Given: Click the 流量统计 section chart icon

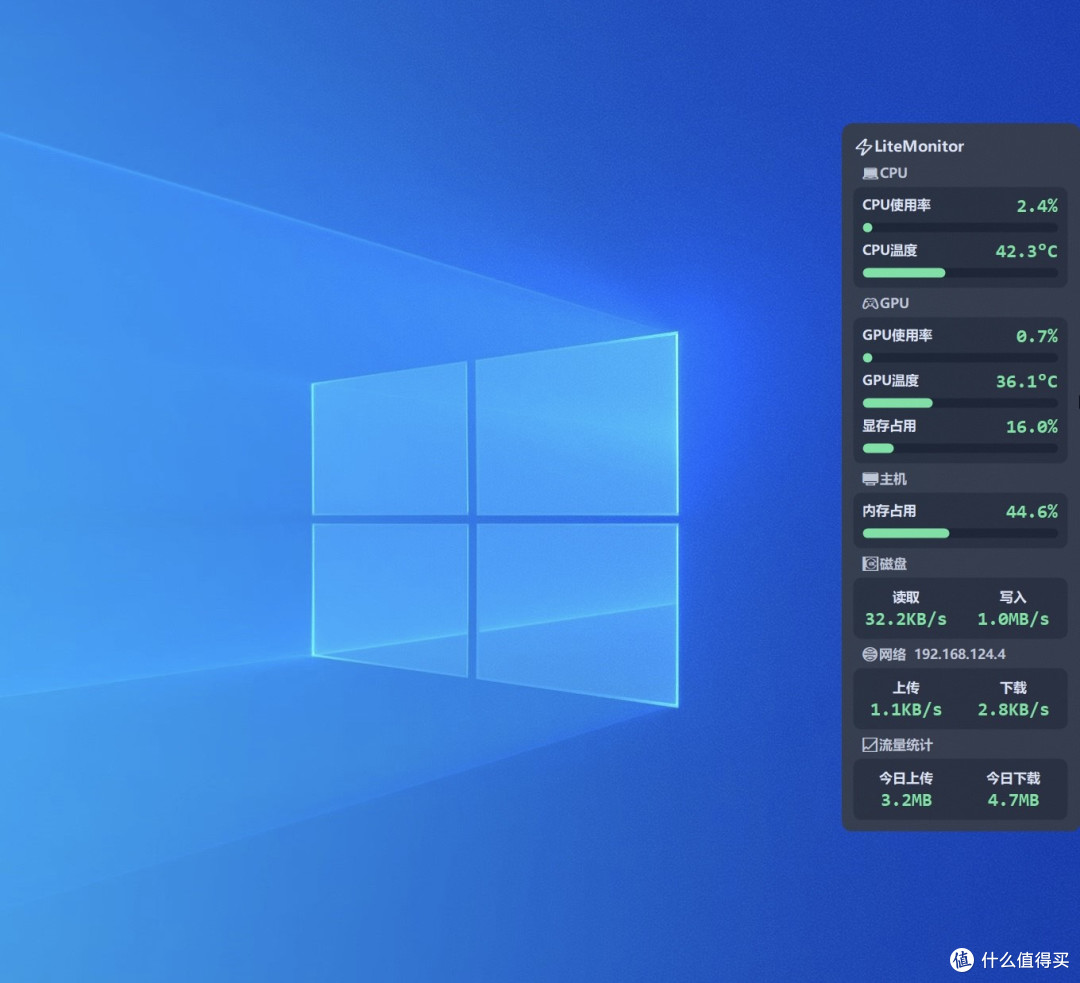Looking at the screenshot, I should tap(870, 745).
